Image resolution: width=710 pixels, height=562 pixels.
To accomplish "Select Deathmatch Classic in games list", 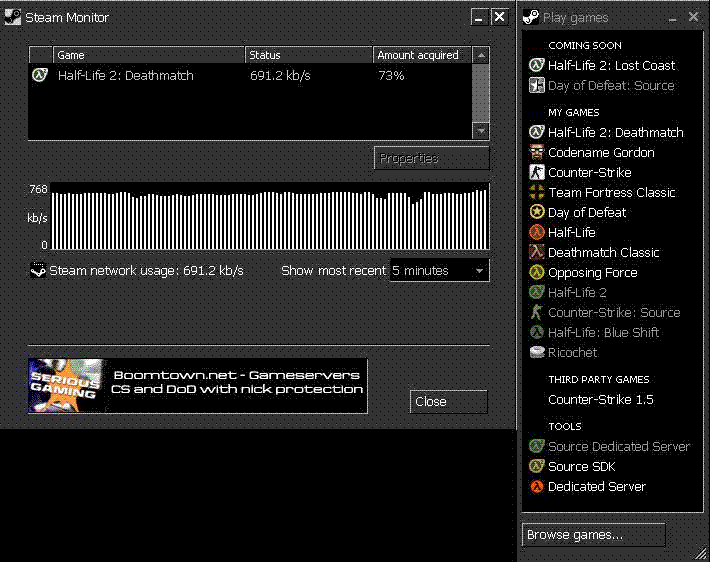I will [603, 252].
